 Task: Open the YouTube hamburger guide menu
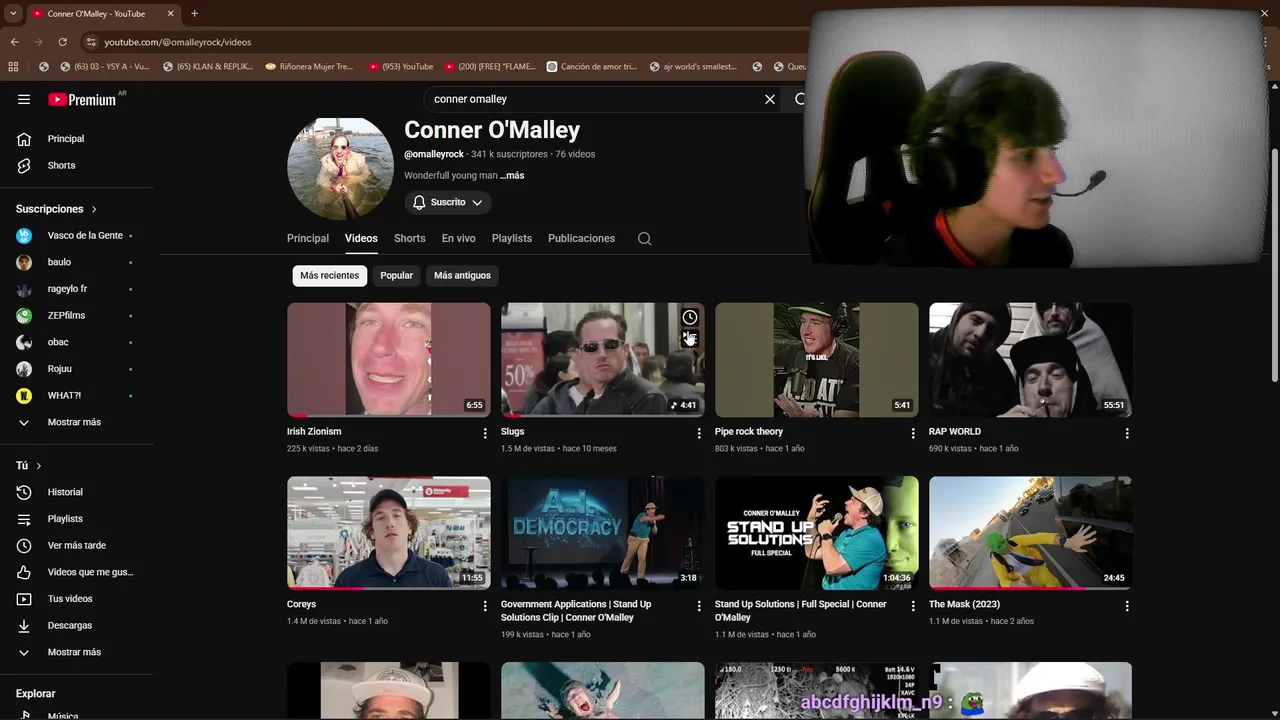(x=24, y=99)
